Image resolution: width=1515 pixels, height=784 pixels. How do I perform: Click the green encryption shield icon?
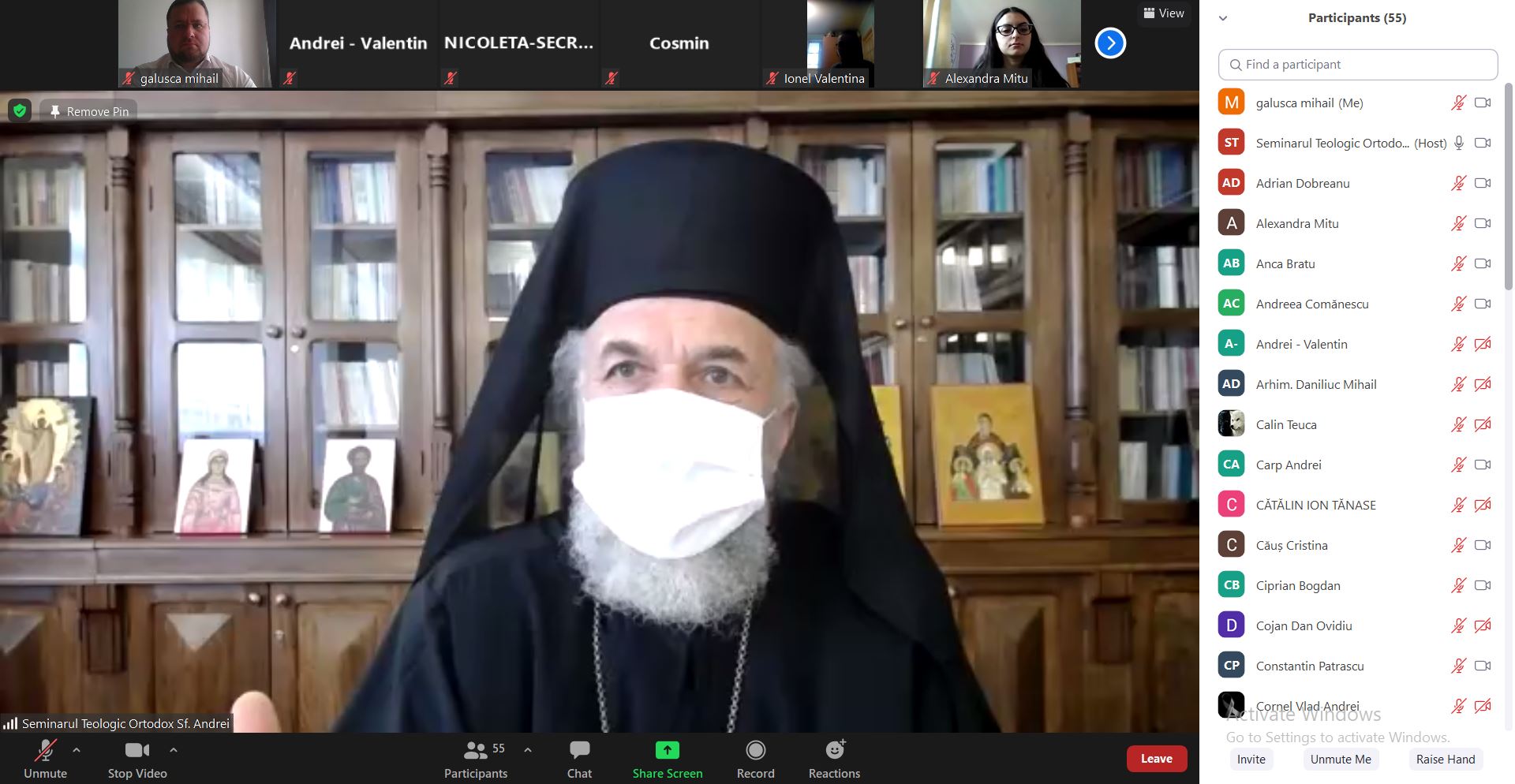(x=20, y=111)
